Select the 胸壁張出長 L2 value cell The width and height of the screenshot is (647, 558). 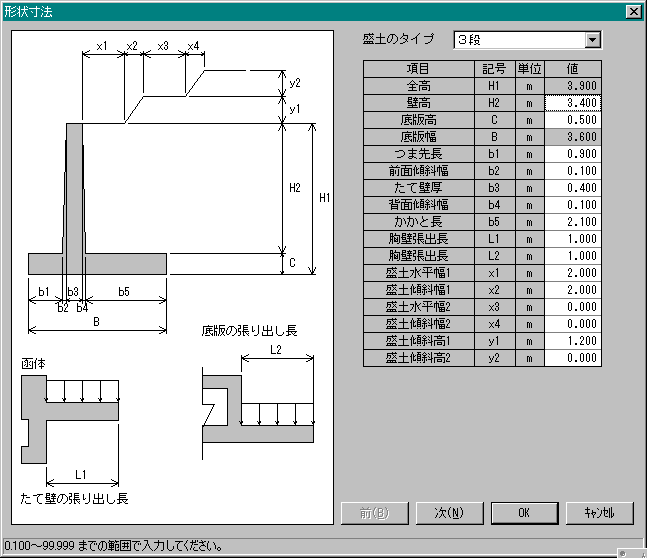(573, 255)
